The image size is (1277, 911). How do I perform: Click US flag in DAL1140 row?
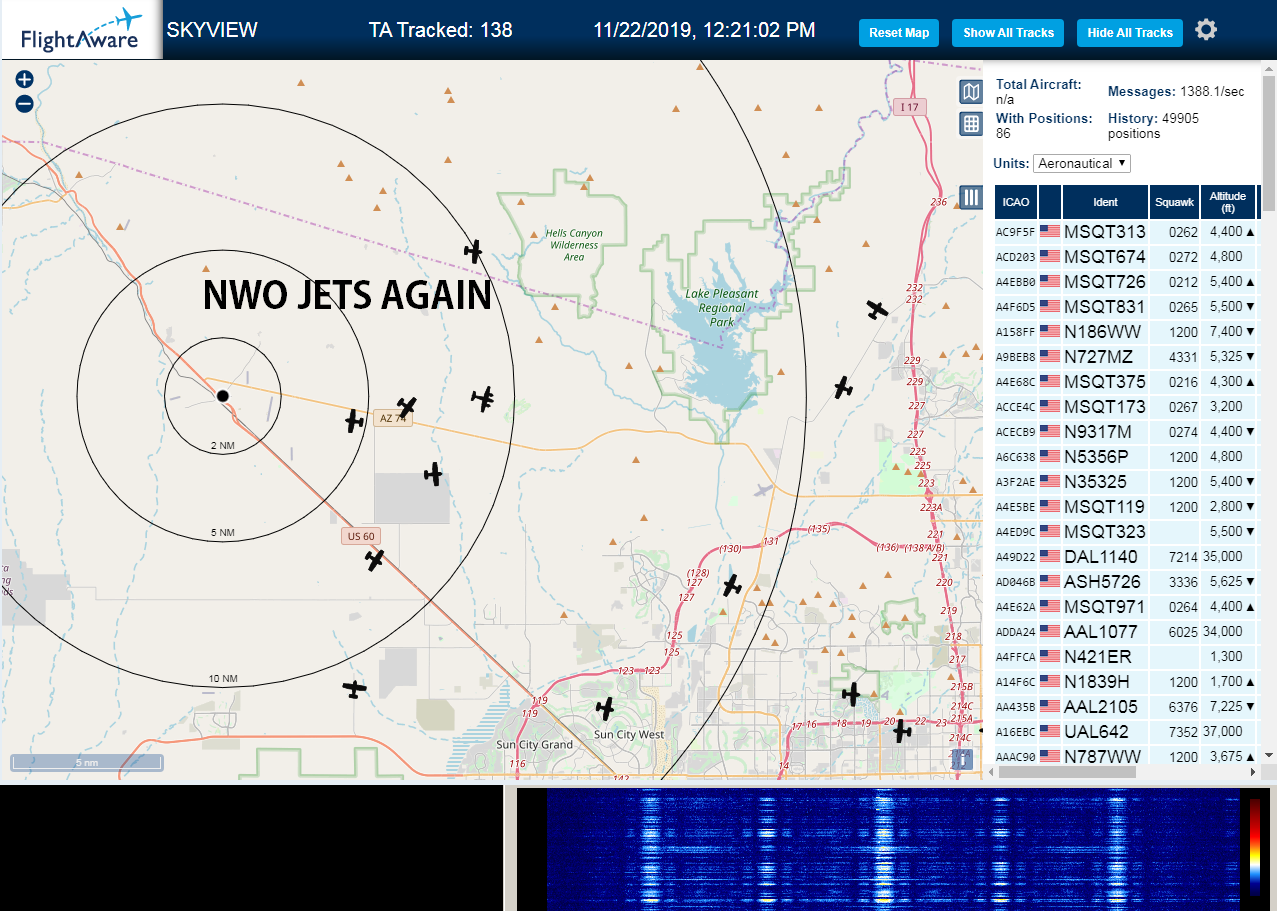coord(1050,557)
